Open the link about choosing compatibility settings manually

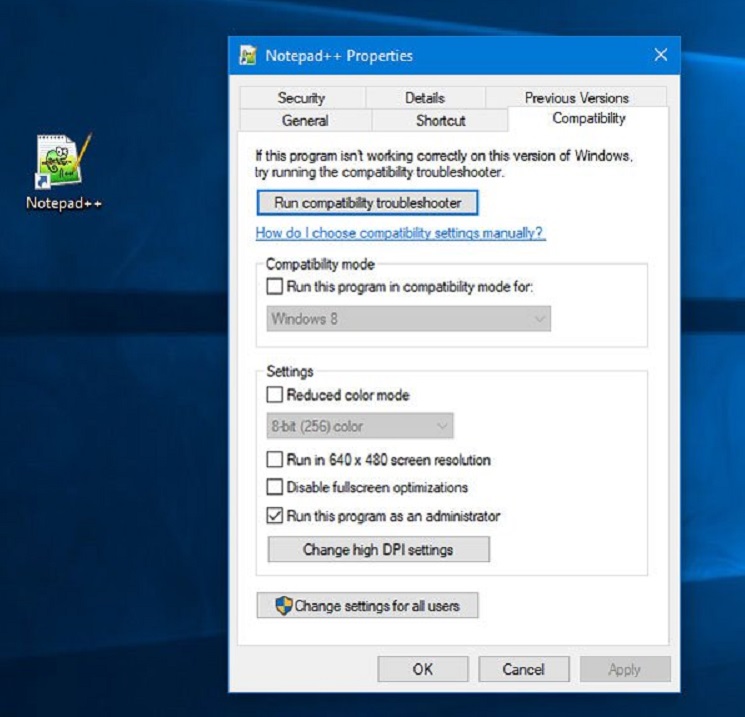coord(401,233)
